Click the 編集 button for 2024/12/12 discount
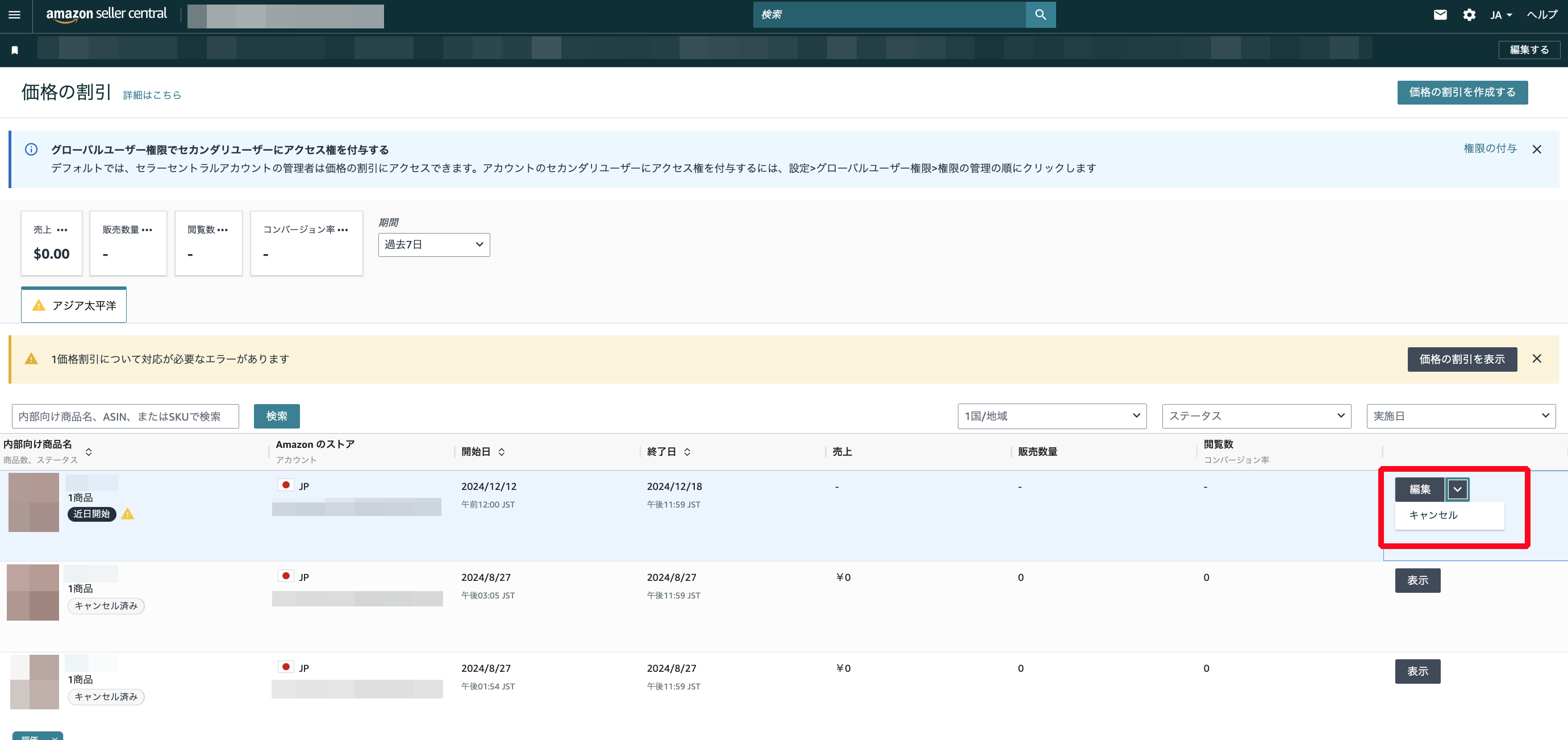Viewport: 1568px width, 740px height. click(1420, 489)
